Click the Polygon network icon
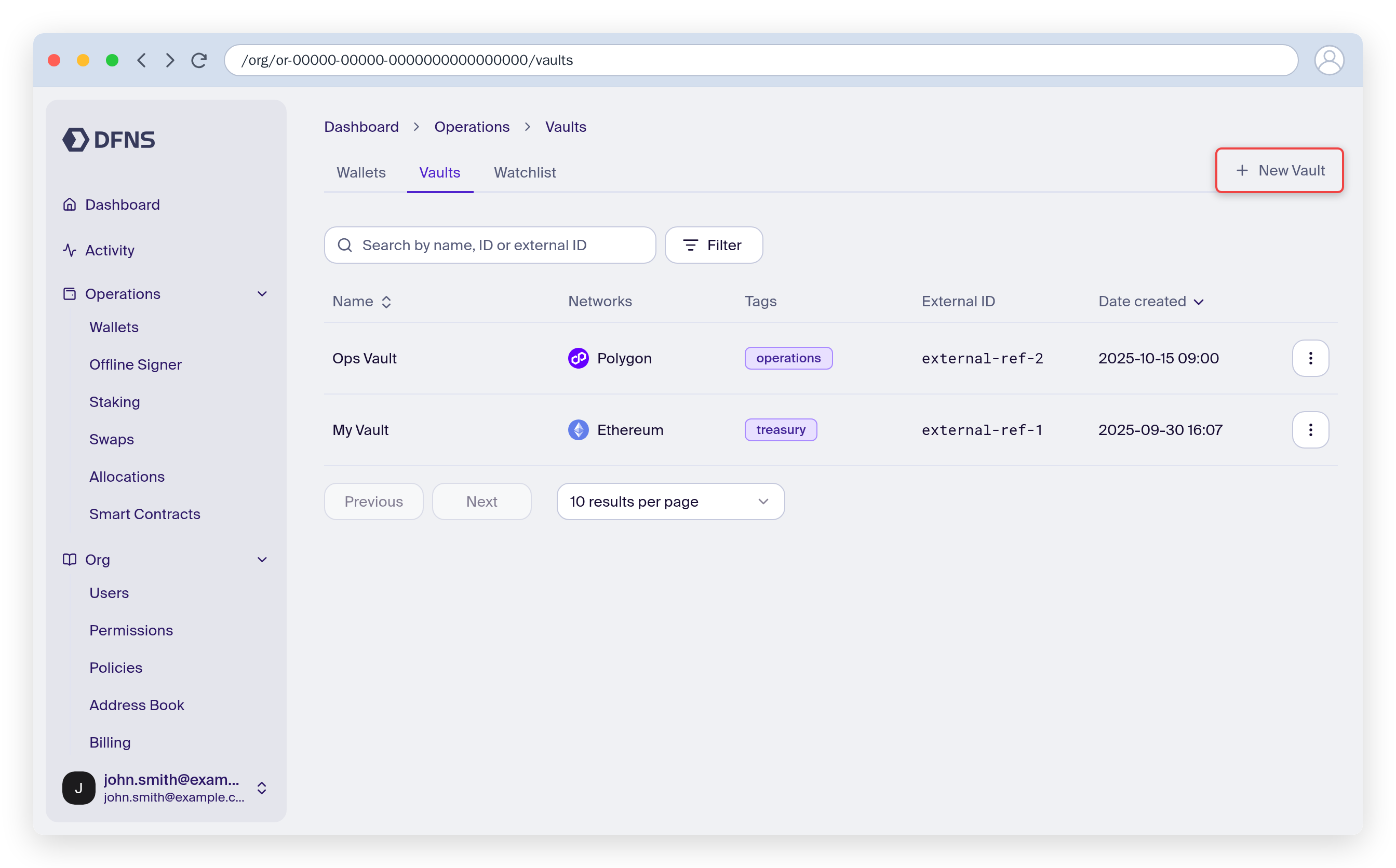Screen dimensions: 1396x868 click(x=578, y=358)
